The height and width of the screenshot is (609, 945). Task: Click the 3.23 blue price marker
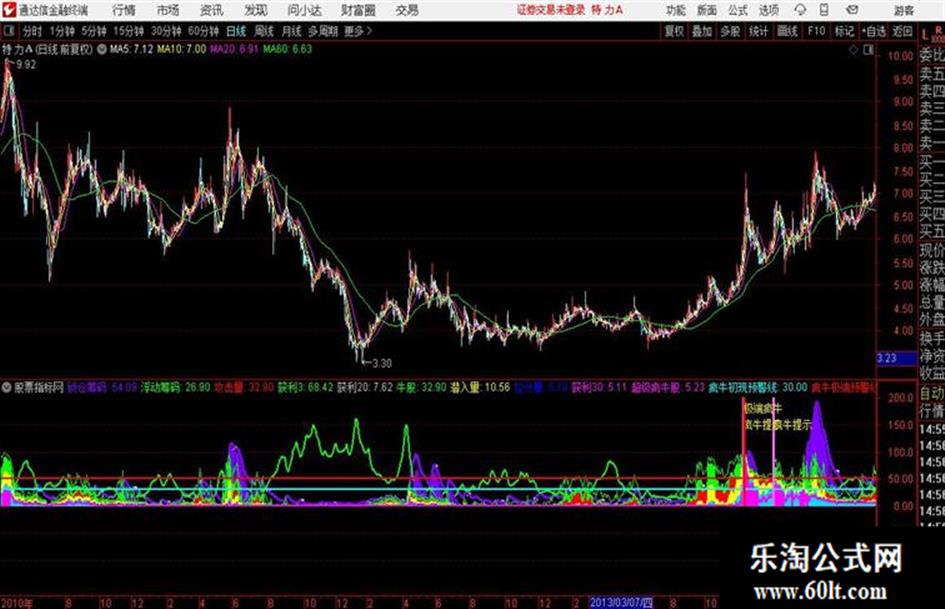tap(896, 358)
